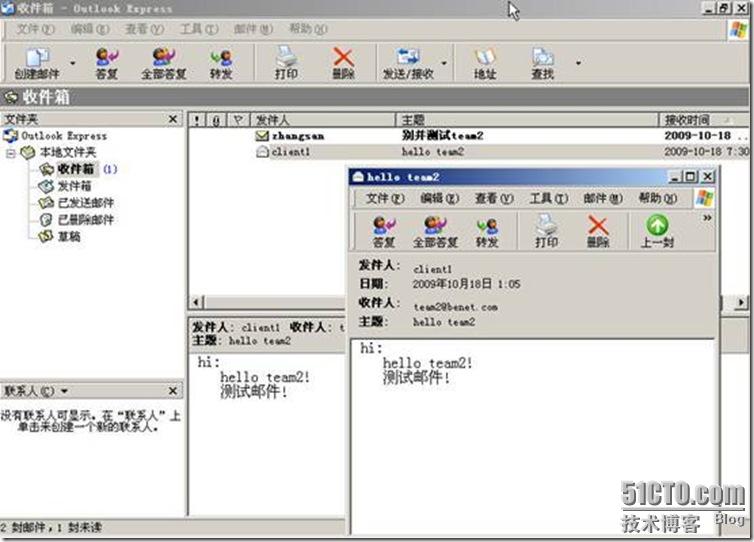
Task: Select unread message from zhangsan
Action: coord(469,136)
